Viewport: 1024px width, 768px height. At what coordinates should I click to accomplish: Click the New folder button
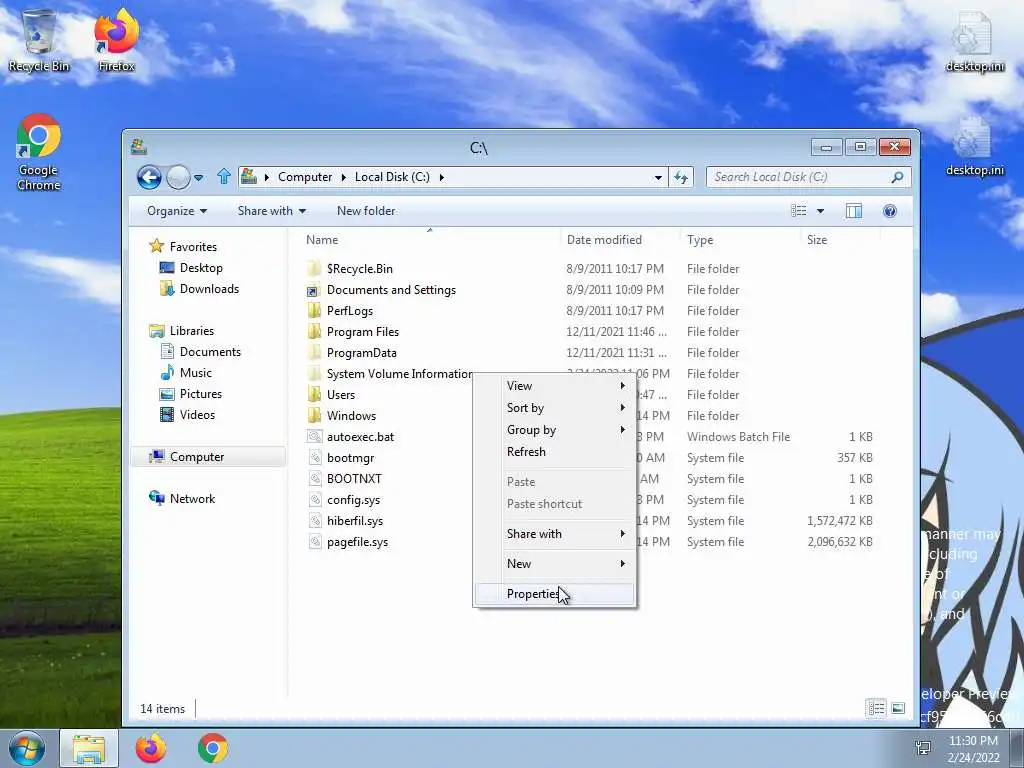pyautogui.click(x=366, y=211)
